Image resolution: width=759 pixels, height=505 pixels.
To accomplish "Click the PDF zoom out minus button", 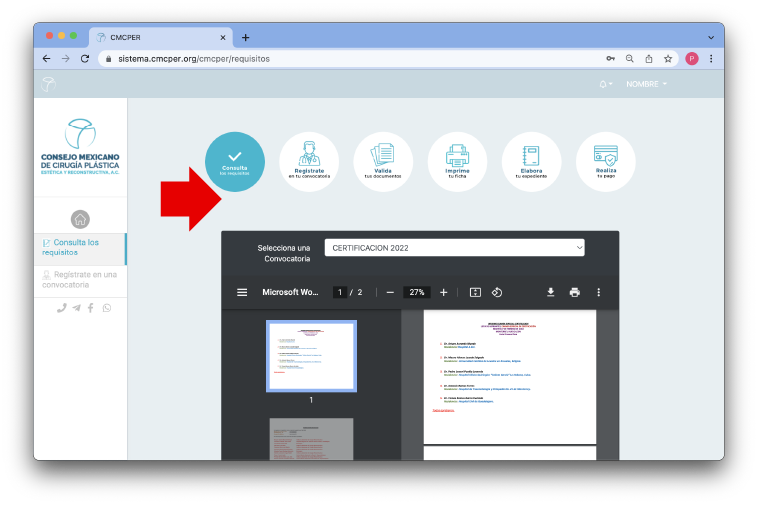I will (x=390, y=292).
